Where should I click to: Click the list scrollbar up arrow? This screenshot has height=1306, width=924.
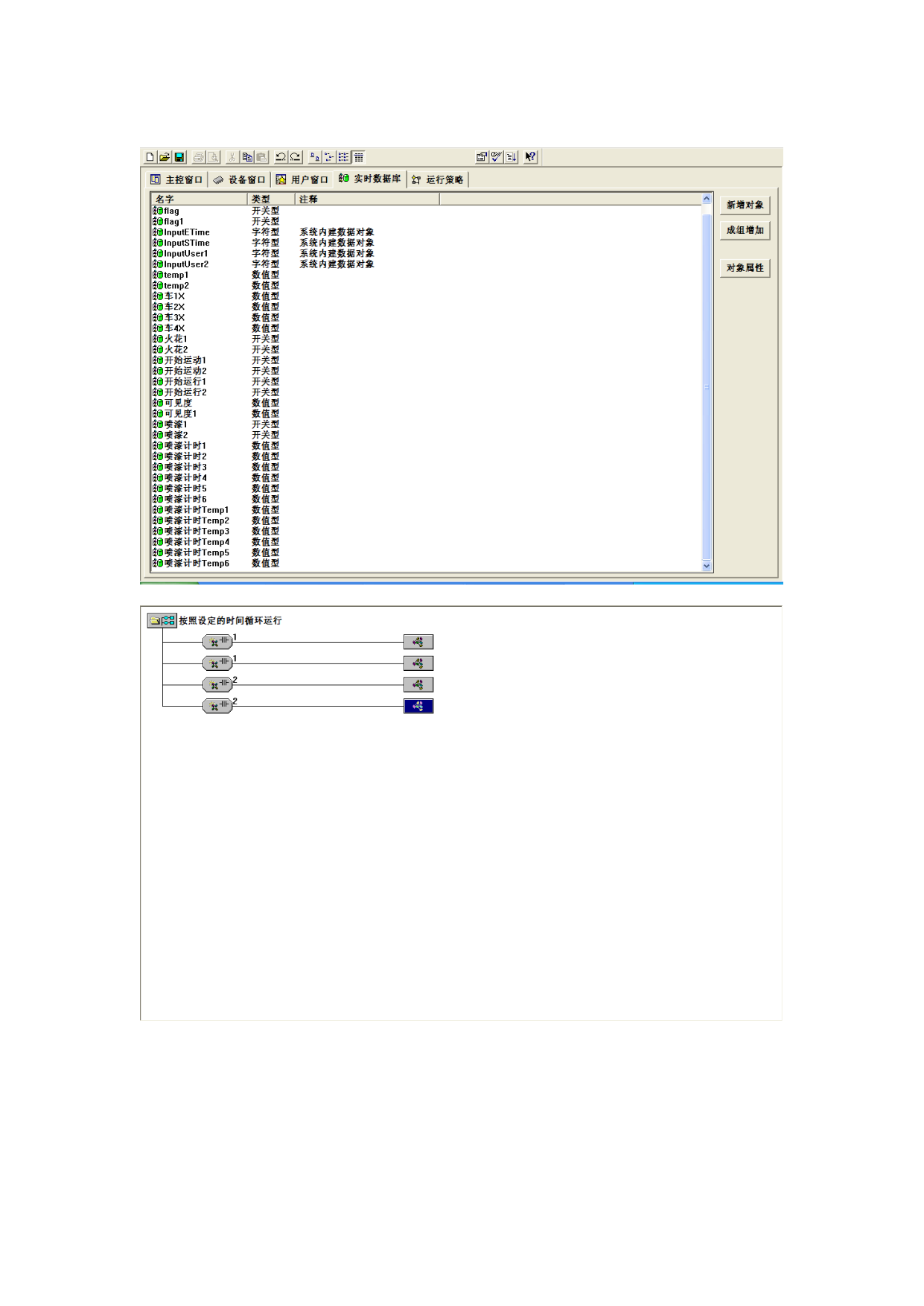pyautogui.click(x=707, y=199)
